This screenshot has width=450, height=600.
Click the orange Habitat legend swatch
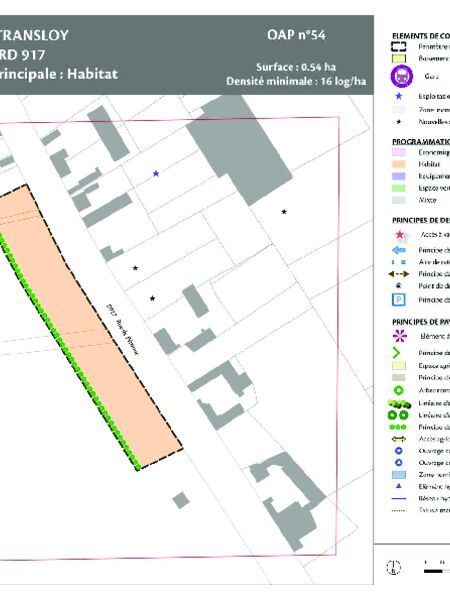point(399,164)
